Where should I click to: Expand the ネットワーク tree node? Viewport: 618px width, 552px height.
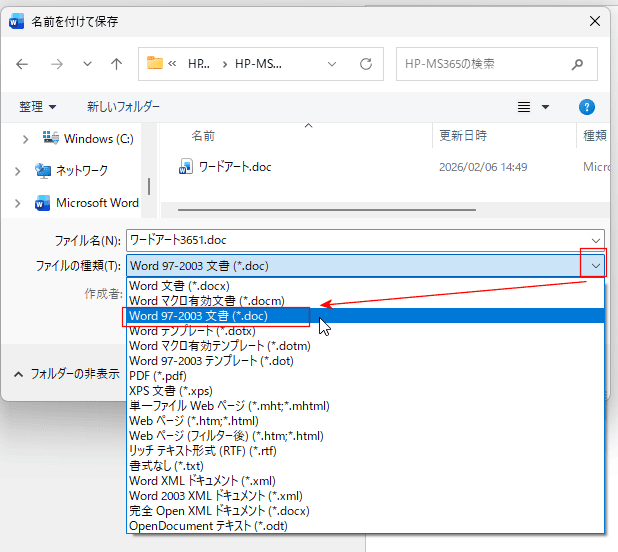click(18, 171)
